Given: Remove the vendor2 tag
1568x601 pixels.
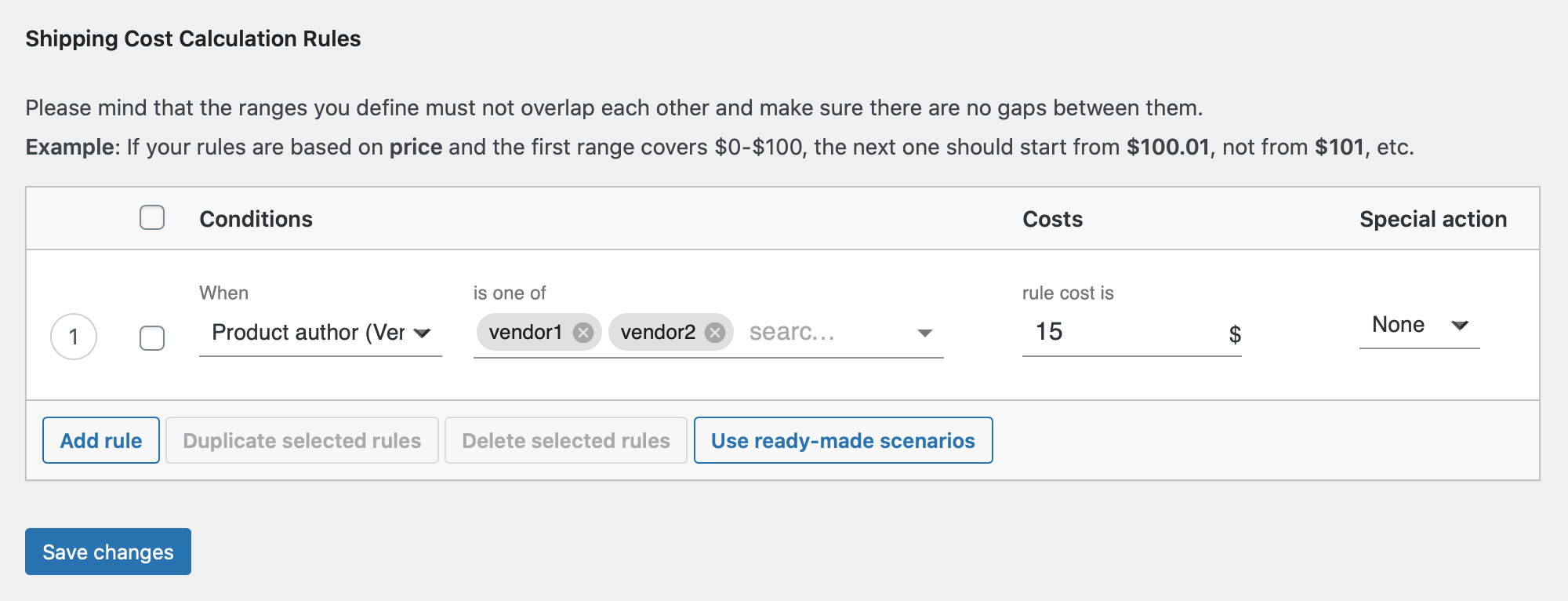Looking at the screenshot, I should [x=713, y=333].
